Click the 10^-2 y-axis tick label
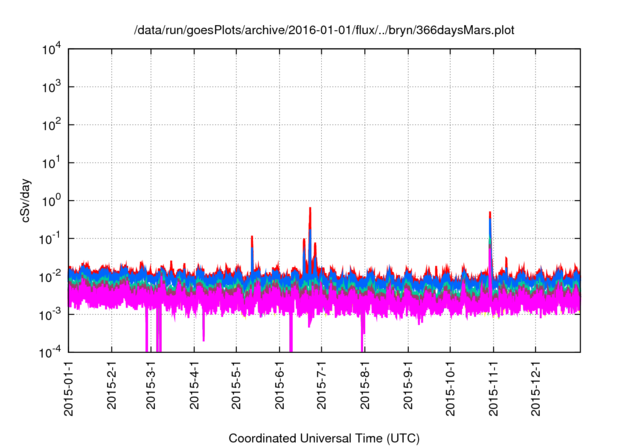Viewport: 640px width, 448px height. [x=51, y=276]
